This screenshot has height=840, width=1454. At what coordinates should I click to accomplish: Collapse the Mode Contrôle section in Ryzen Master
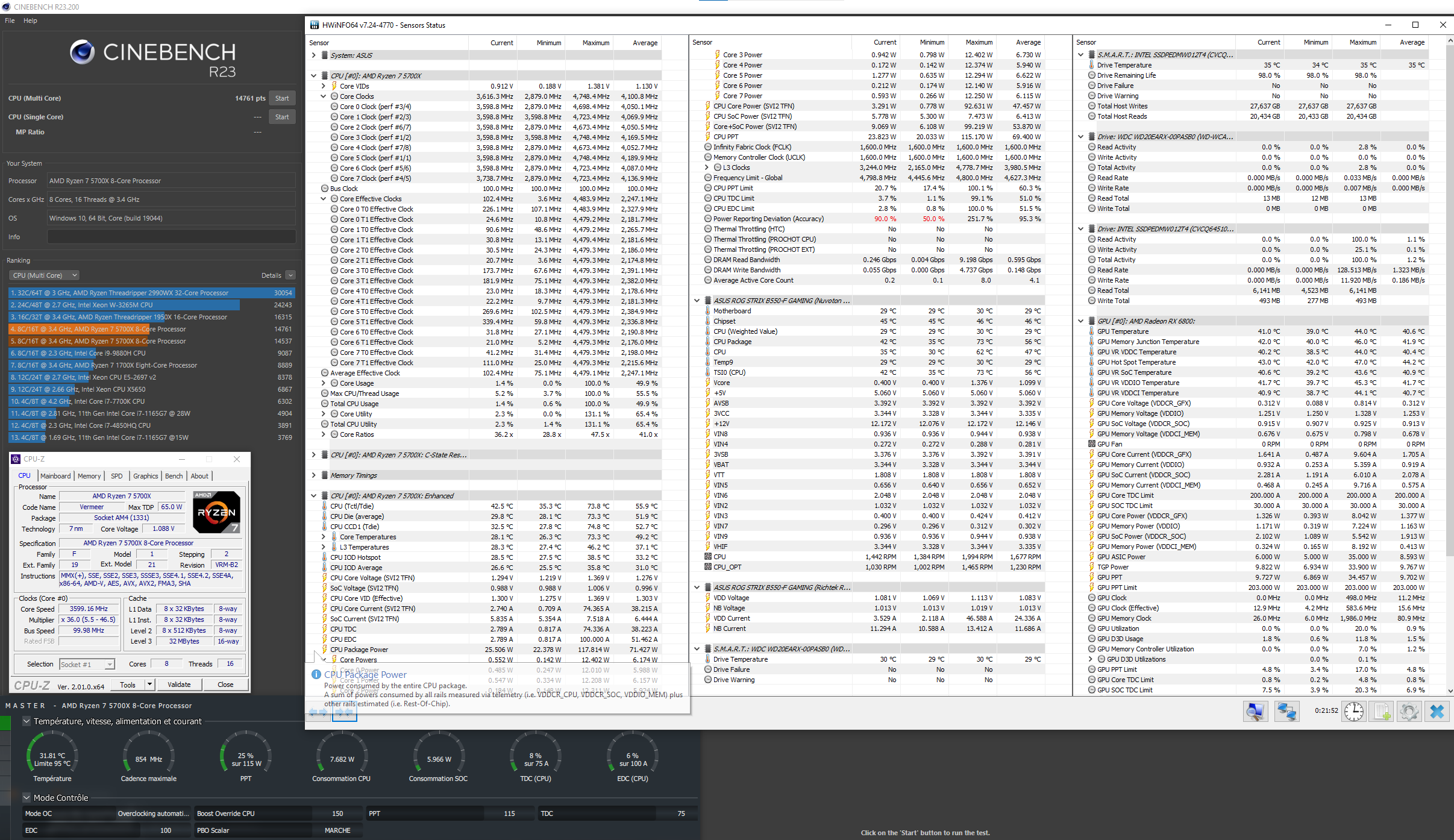pos(27,797)
